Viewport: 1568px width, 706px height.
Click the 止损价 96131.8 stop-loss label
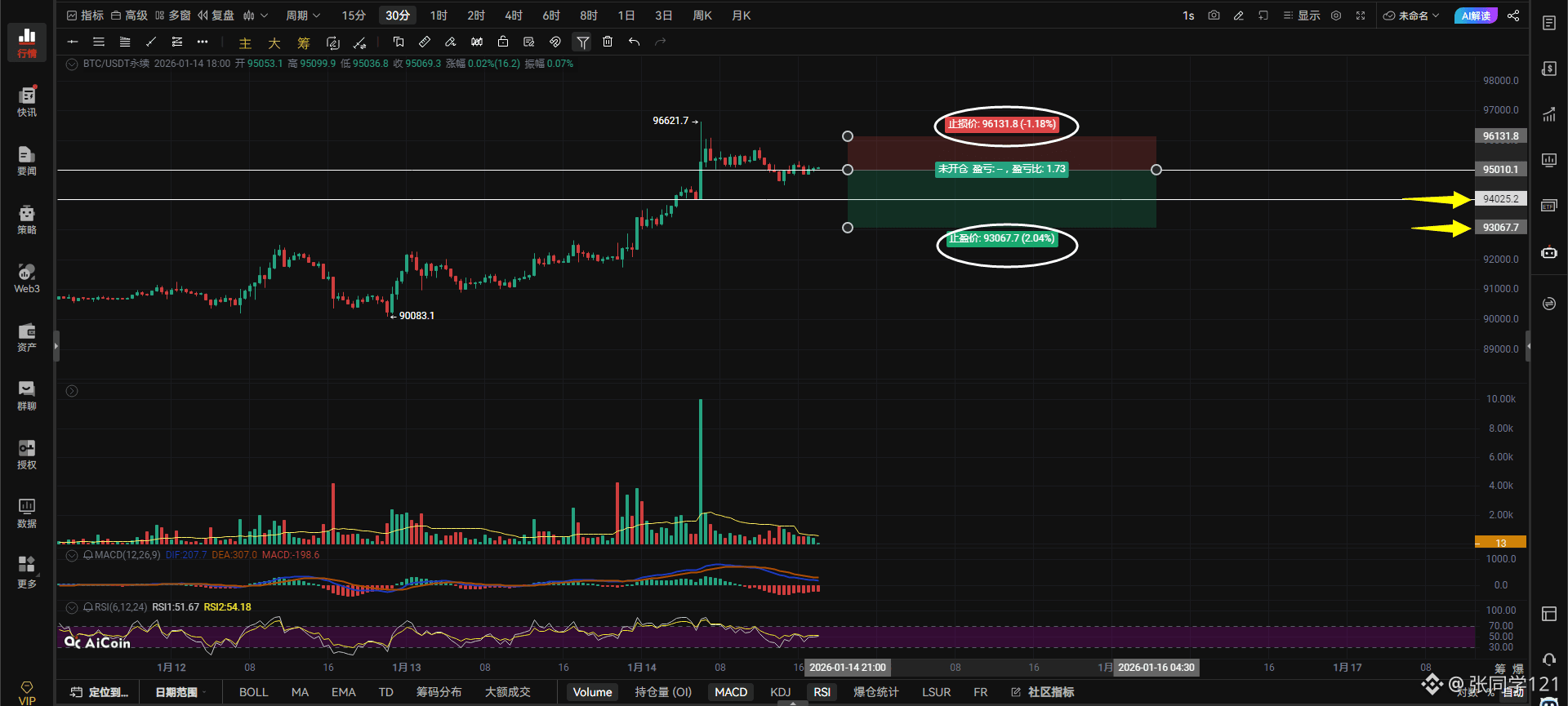point(1001,124)
